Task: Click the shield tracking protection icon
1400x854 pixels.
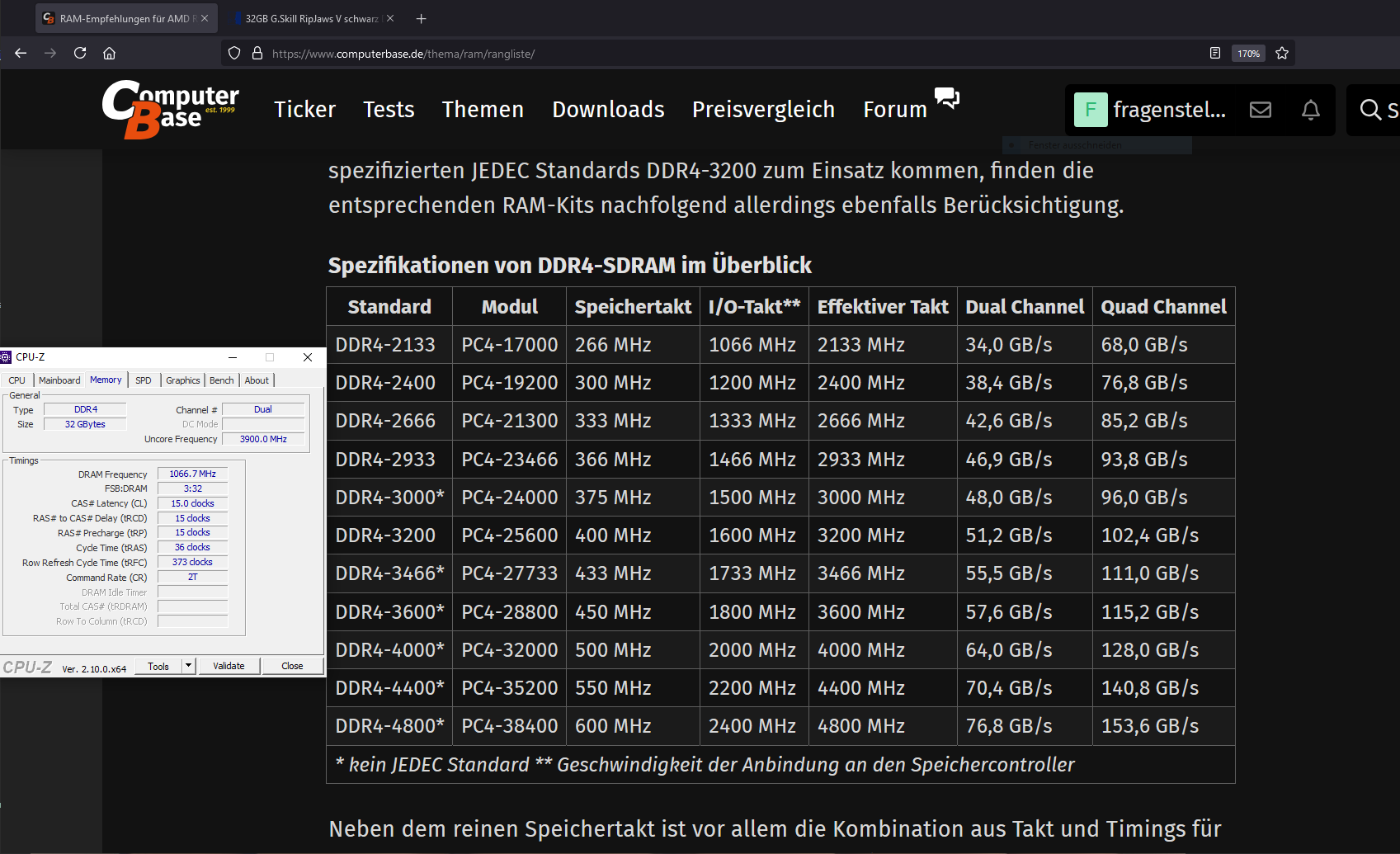Action: 234,53
